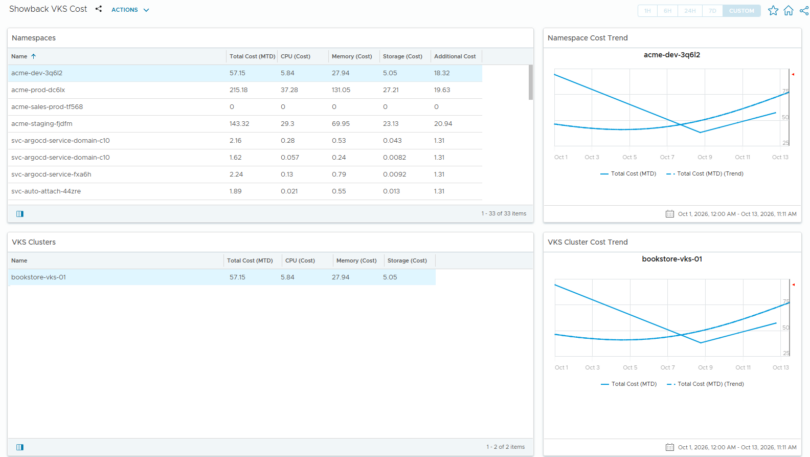Click the Namespace Cost Trend widget title

587,38
